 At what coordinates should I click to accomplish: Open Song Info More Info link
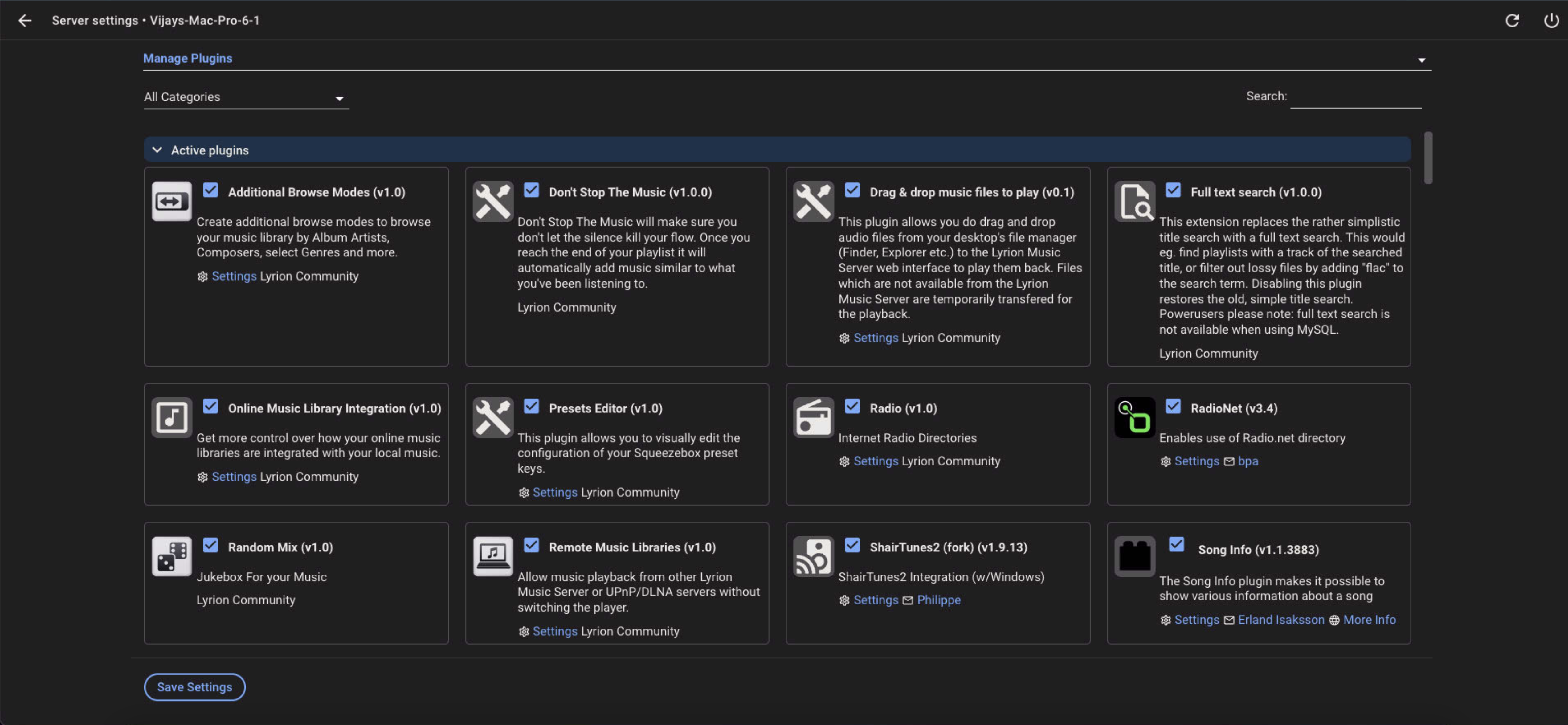tap(1369, 620)
